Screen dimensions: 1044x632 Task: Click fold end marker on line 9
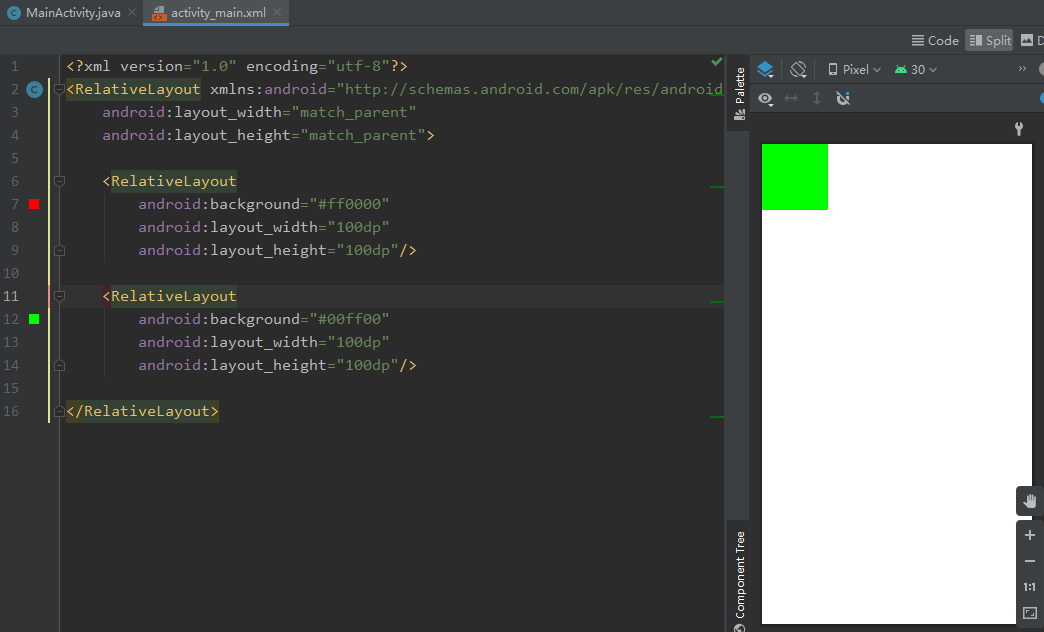(x=59, y=250)
